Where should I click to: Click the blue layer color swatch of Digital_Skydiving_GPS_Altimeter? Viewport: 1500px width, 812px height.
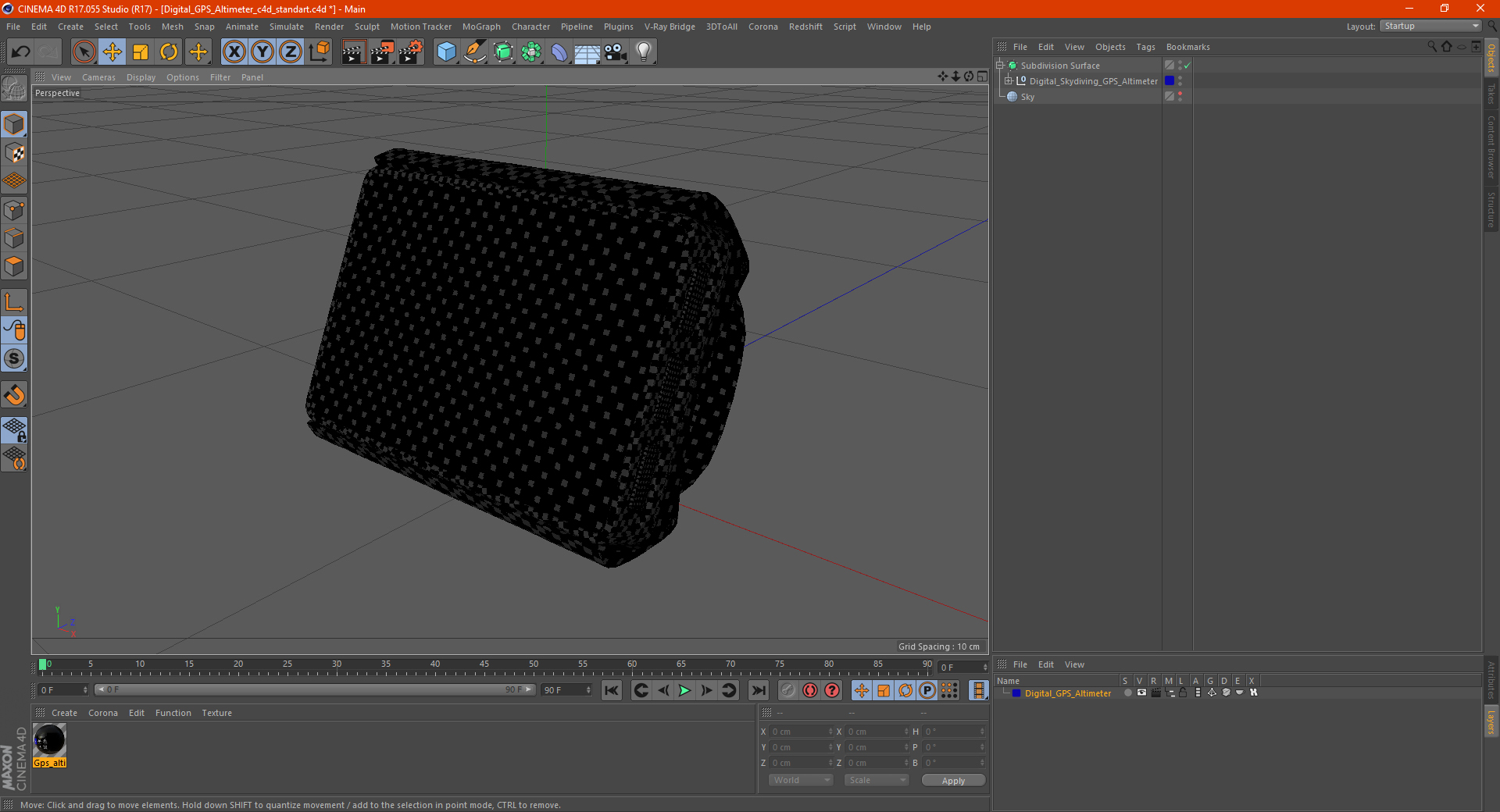1170,80
